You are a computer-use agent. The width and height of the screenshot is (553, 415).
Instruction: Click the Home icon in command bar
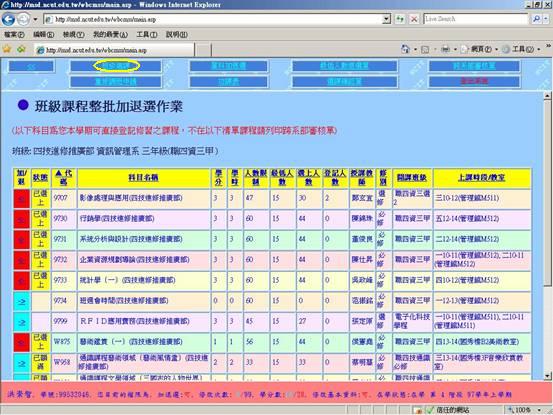point(406,49)
